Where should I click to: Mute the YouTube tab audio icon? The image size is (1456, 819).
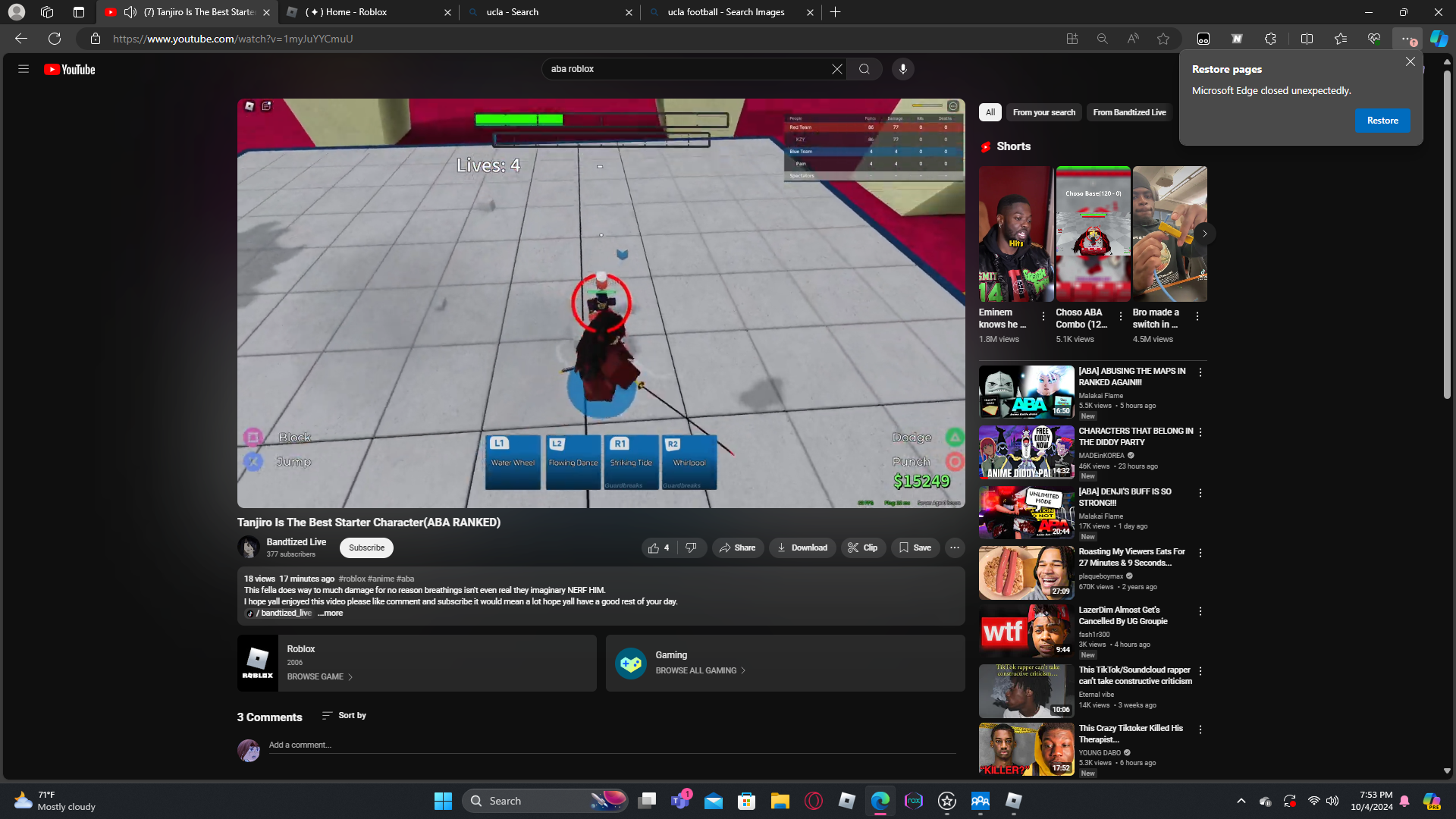tap(130, 12)
